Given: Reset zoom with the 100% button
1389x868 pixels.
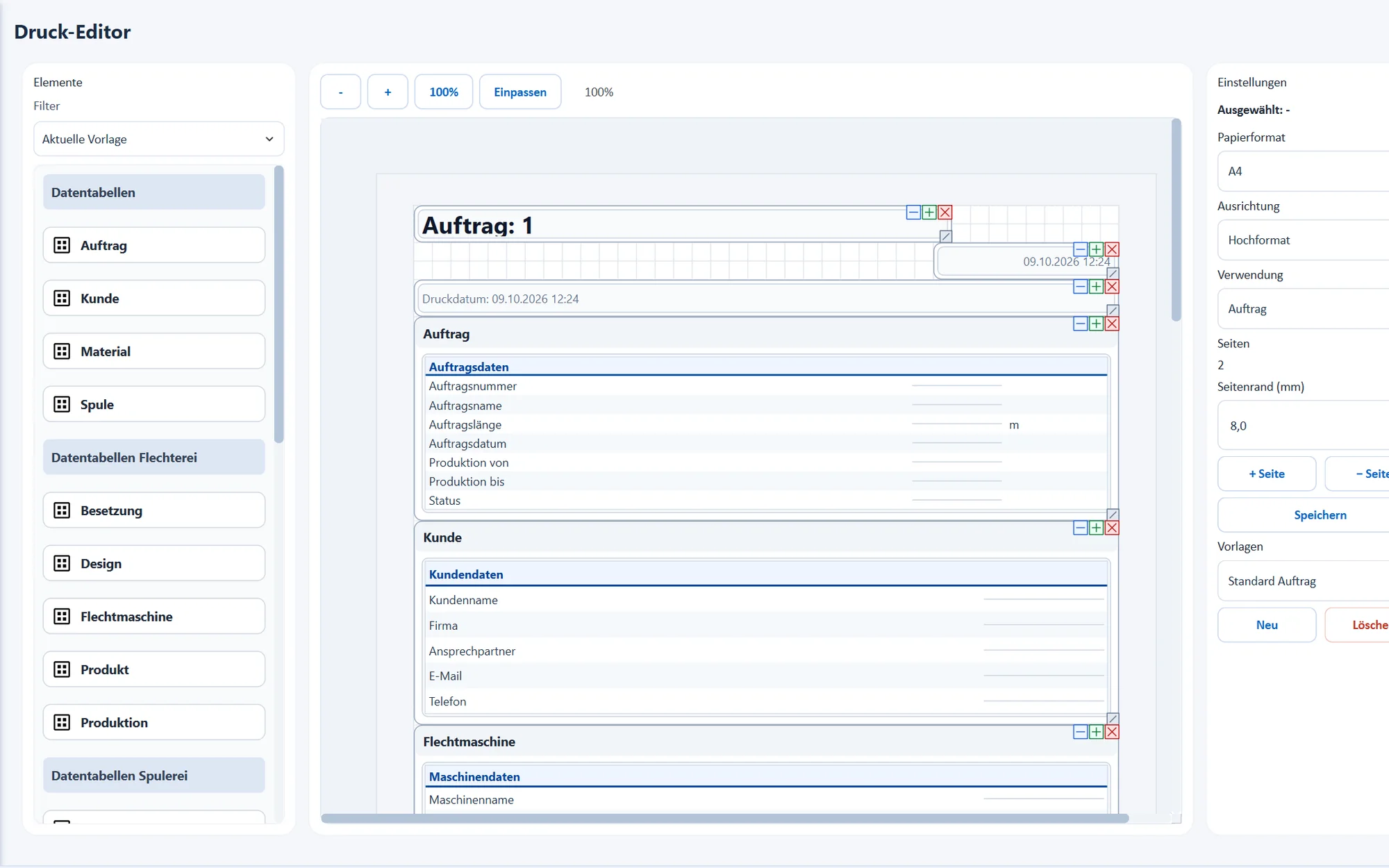Looking at the screenshot, I should click(444, 92).
